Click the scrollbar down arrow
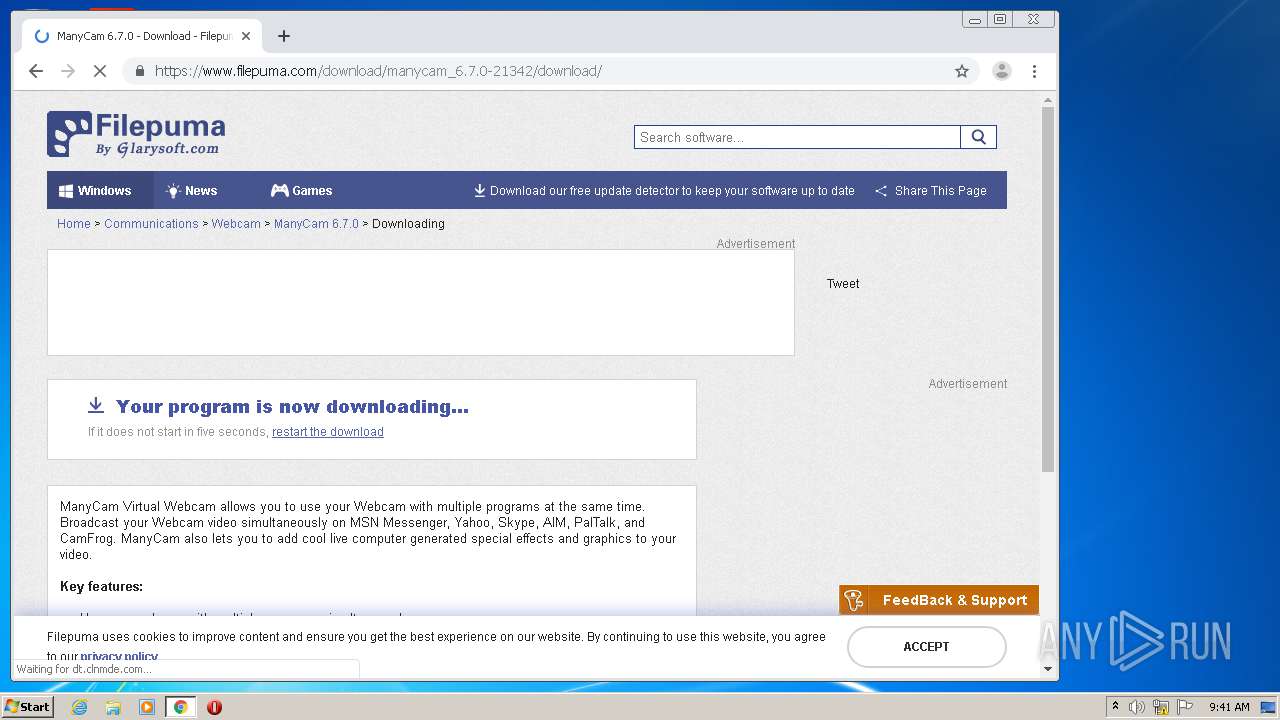This screenshot has width=1280, height=720. coord(1048,669)
